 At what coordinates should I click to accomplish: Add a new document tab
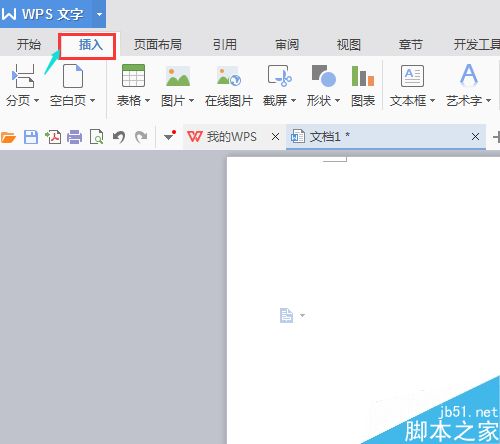496,137
